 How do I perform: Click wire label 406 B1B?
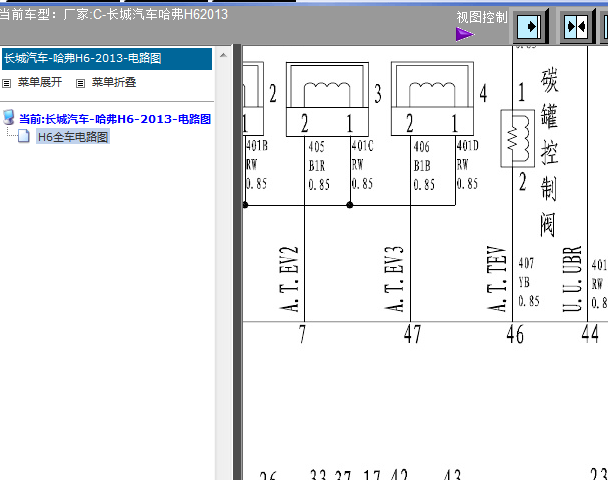pyautogui.click(x=424, y=166)
